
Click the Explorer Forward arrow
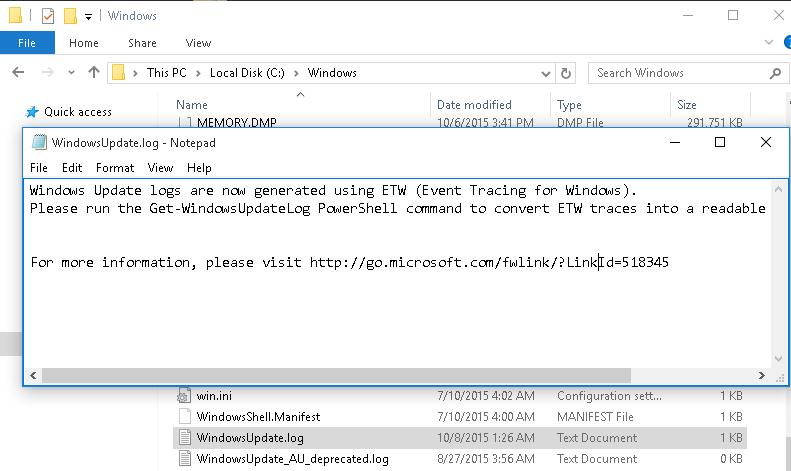[x=47, y=73]
